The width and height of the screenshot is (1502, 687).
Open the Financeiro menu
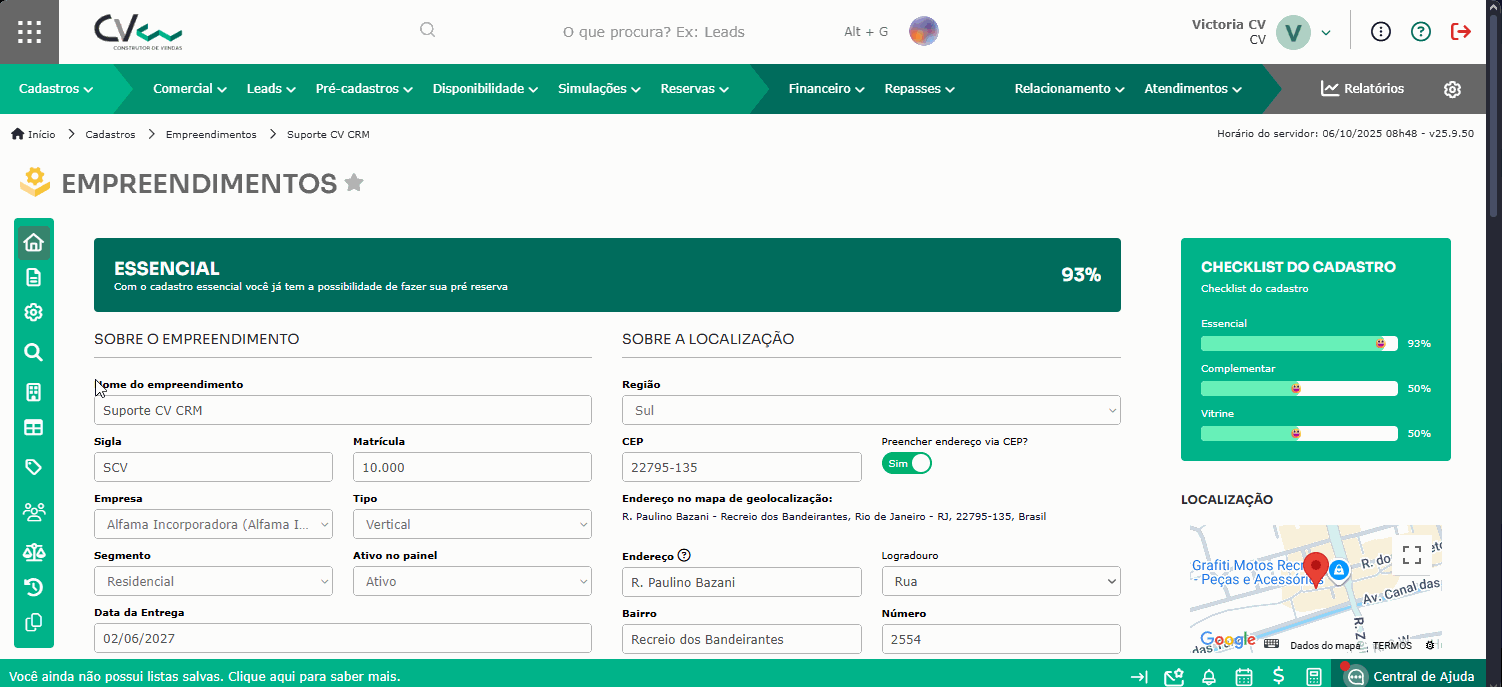(x=826, y=89)
